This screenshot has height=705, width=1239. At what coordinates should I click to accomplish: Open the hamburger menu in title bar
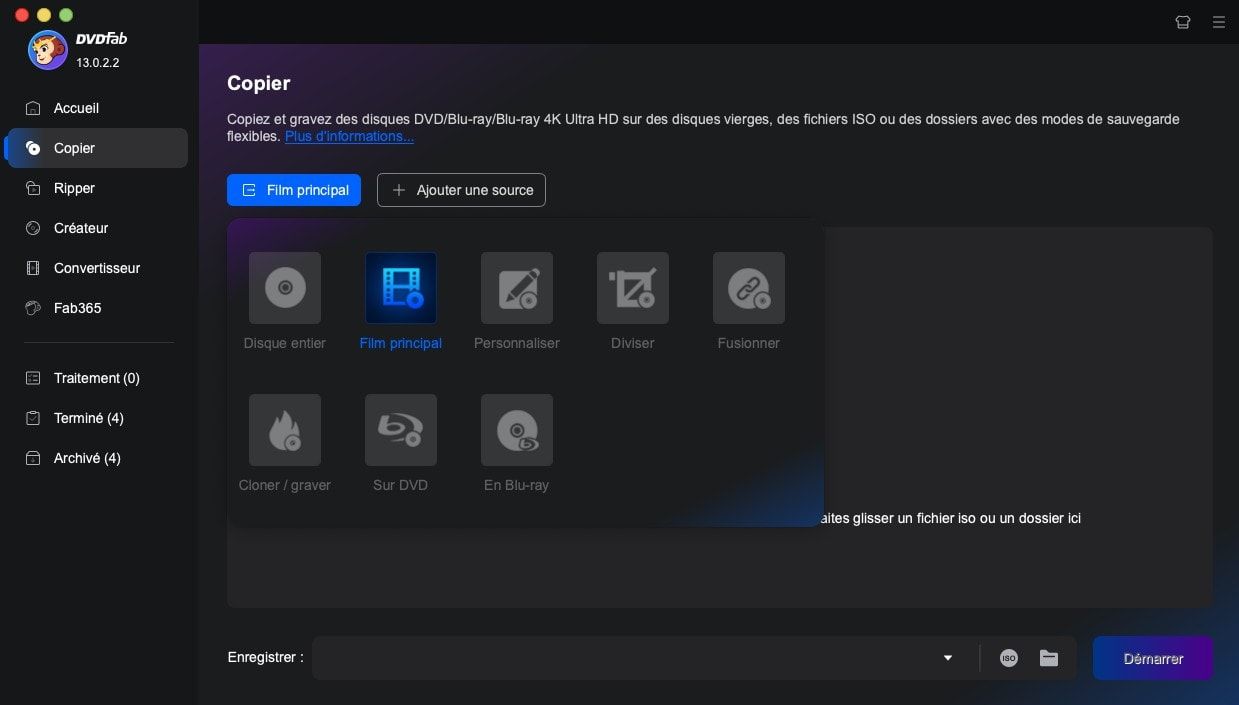[1219, 22]
